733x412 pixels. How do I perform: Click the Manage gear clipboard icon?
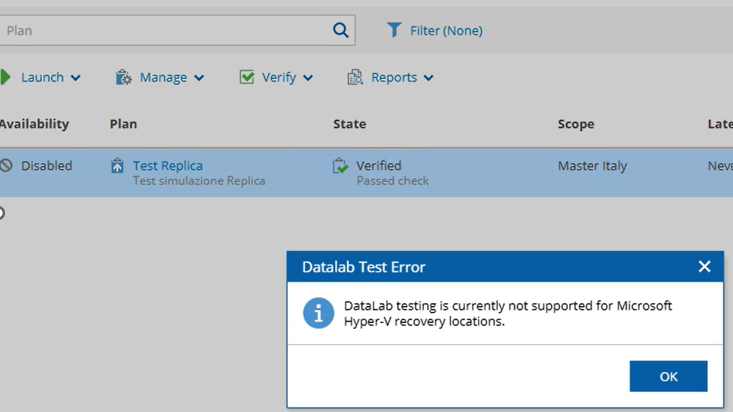click(124, 77)
